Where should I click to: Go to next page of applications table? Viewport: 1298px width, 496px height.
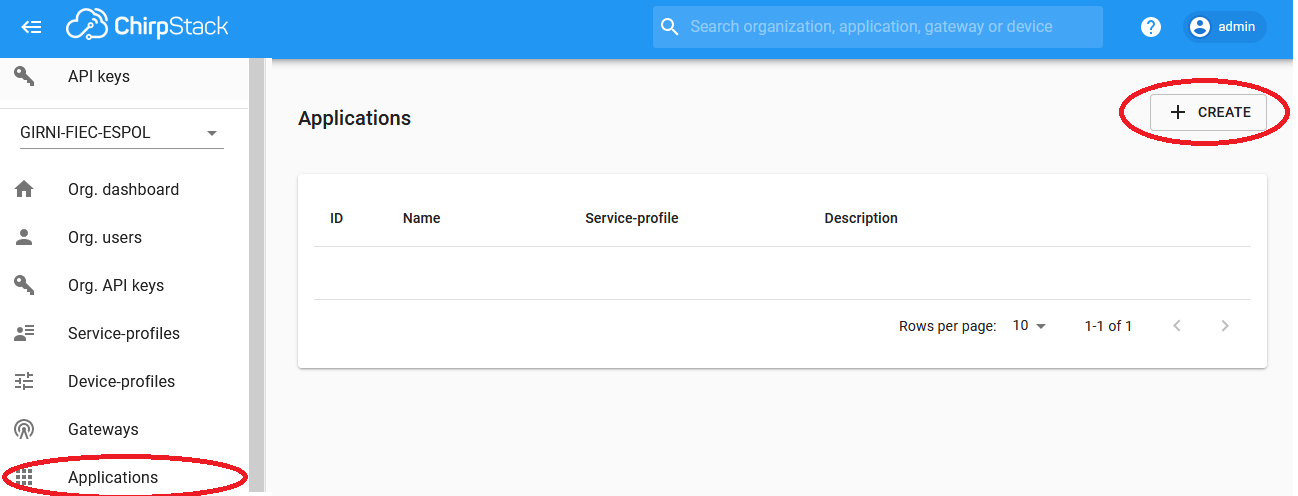[x=1225, y=326]
